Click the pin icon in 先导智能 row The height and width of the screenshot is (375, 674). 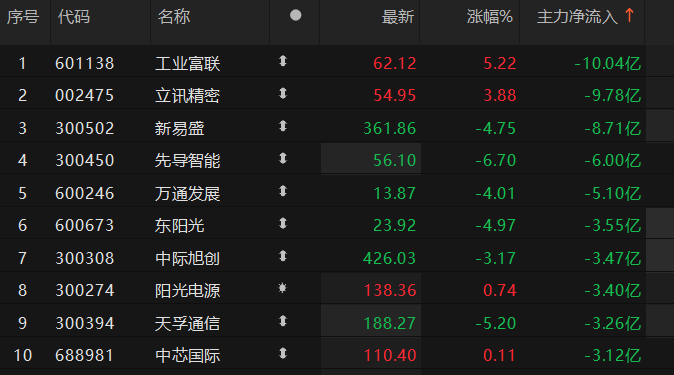[x=282, y=158]
